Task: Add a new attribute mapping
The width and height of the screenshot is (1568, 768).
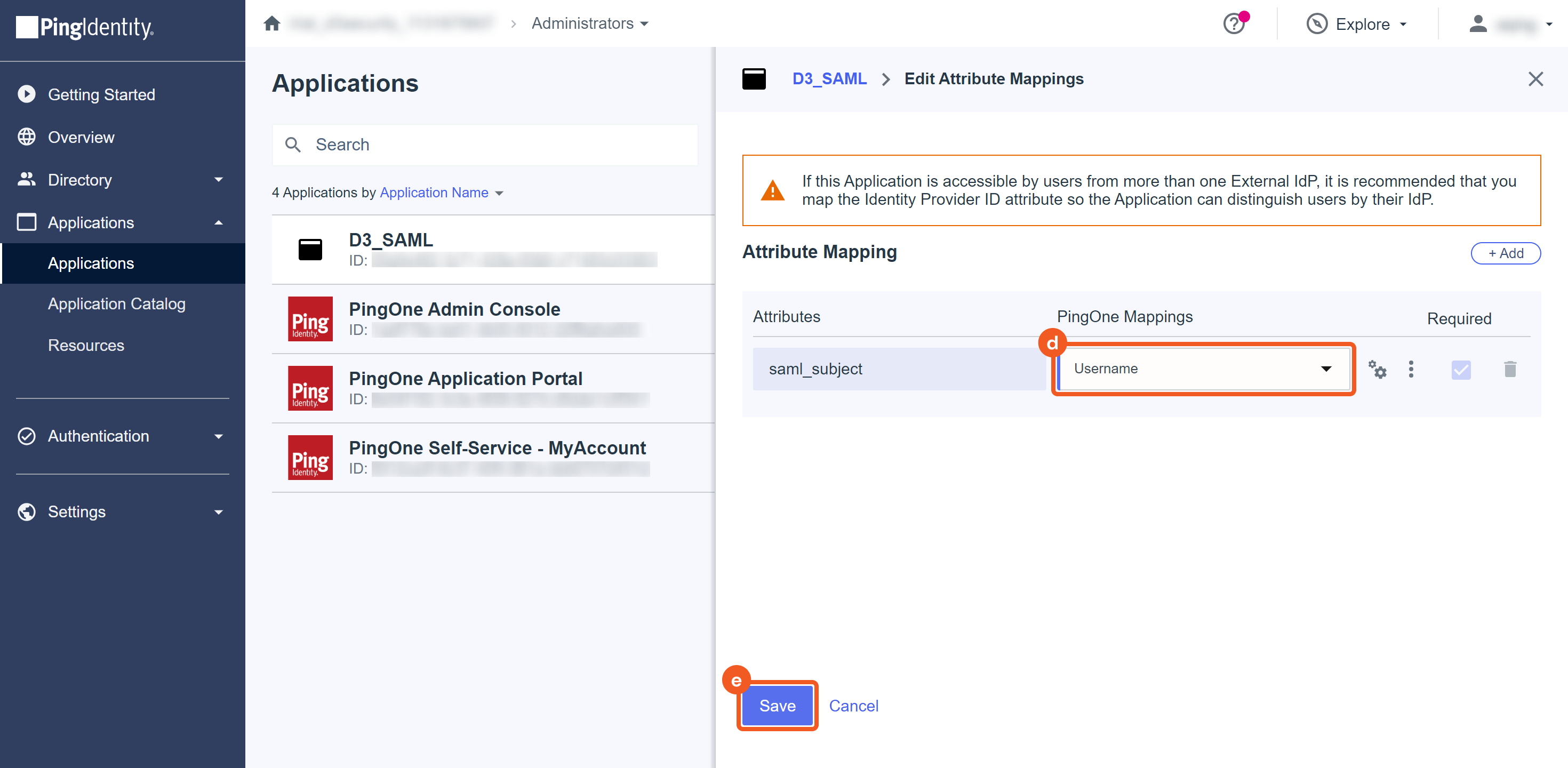Action: tap(1505, 253)
